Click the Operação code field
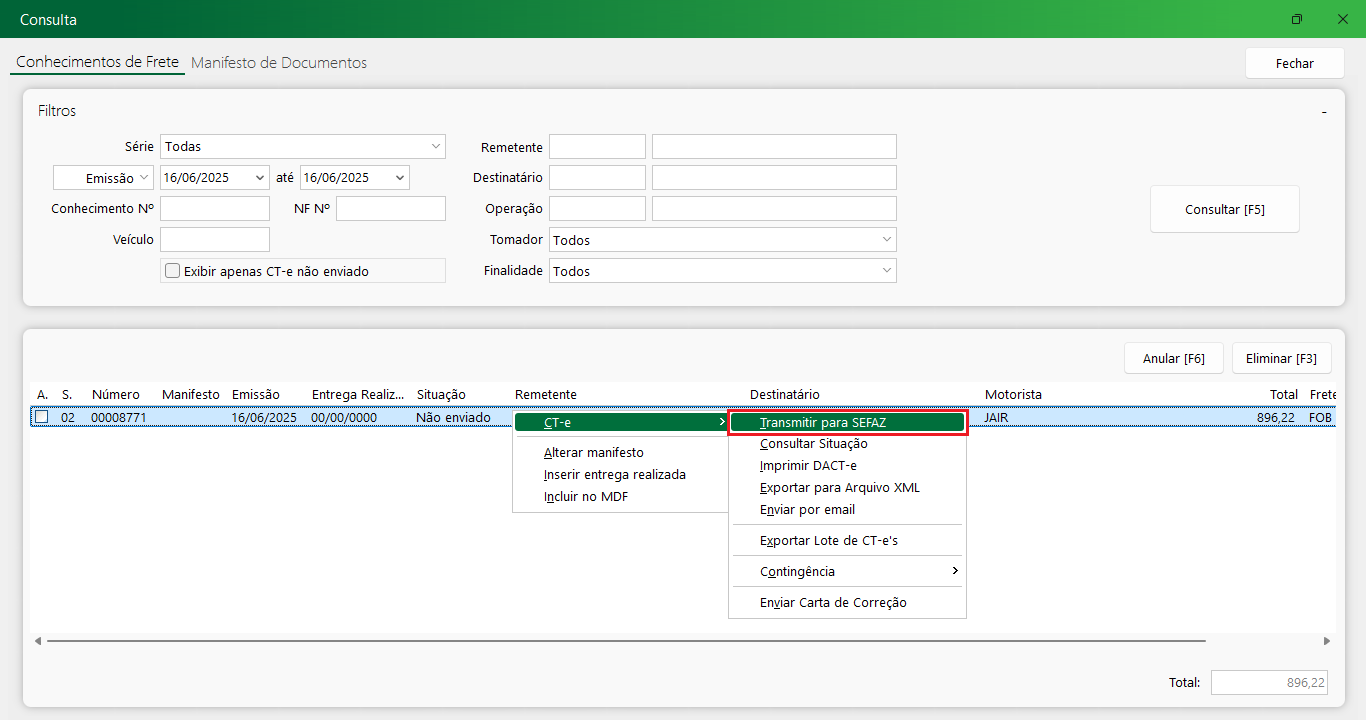This screenshot has height=720, width=1366. (x=597, y=209)
